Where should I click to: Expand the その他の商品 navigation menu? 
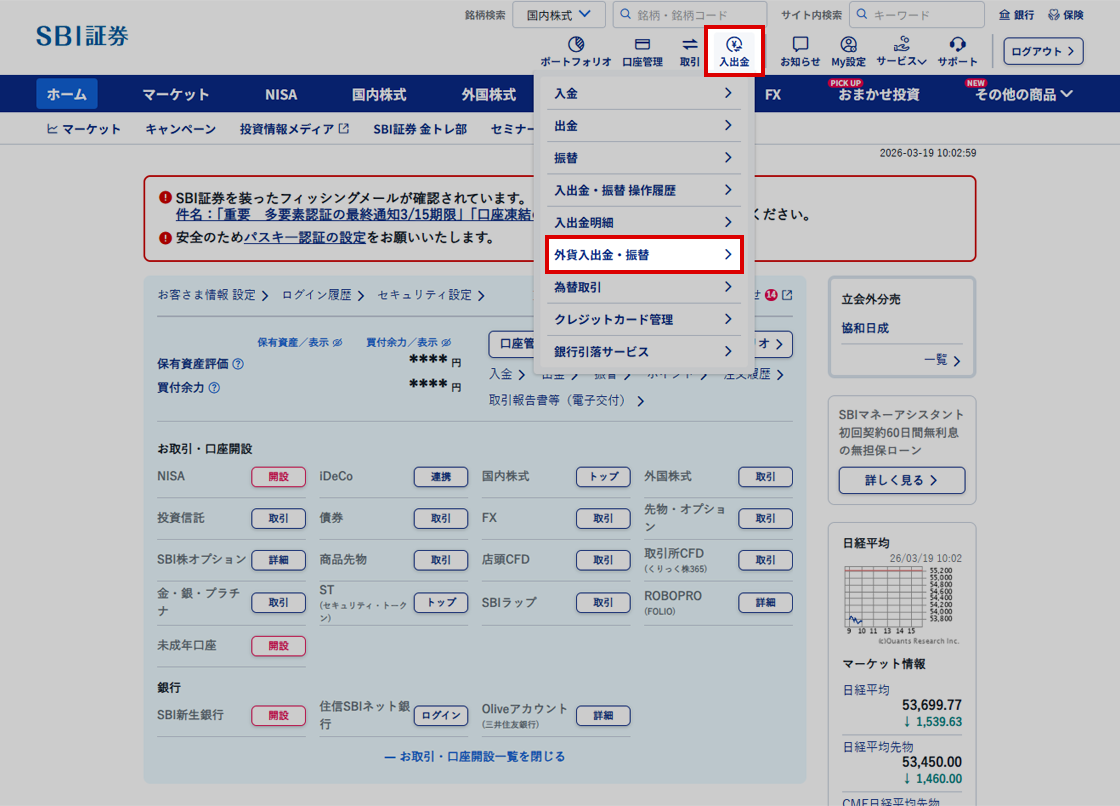(x=1023, y=95)
